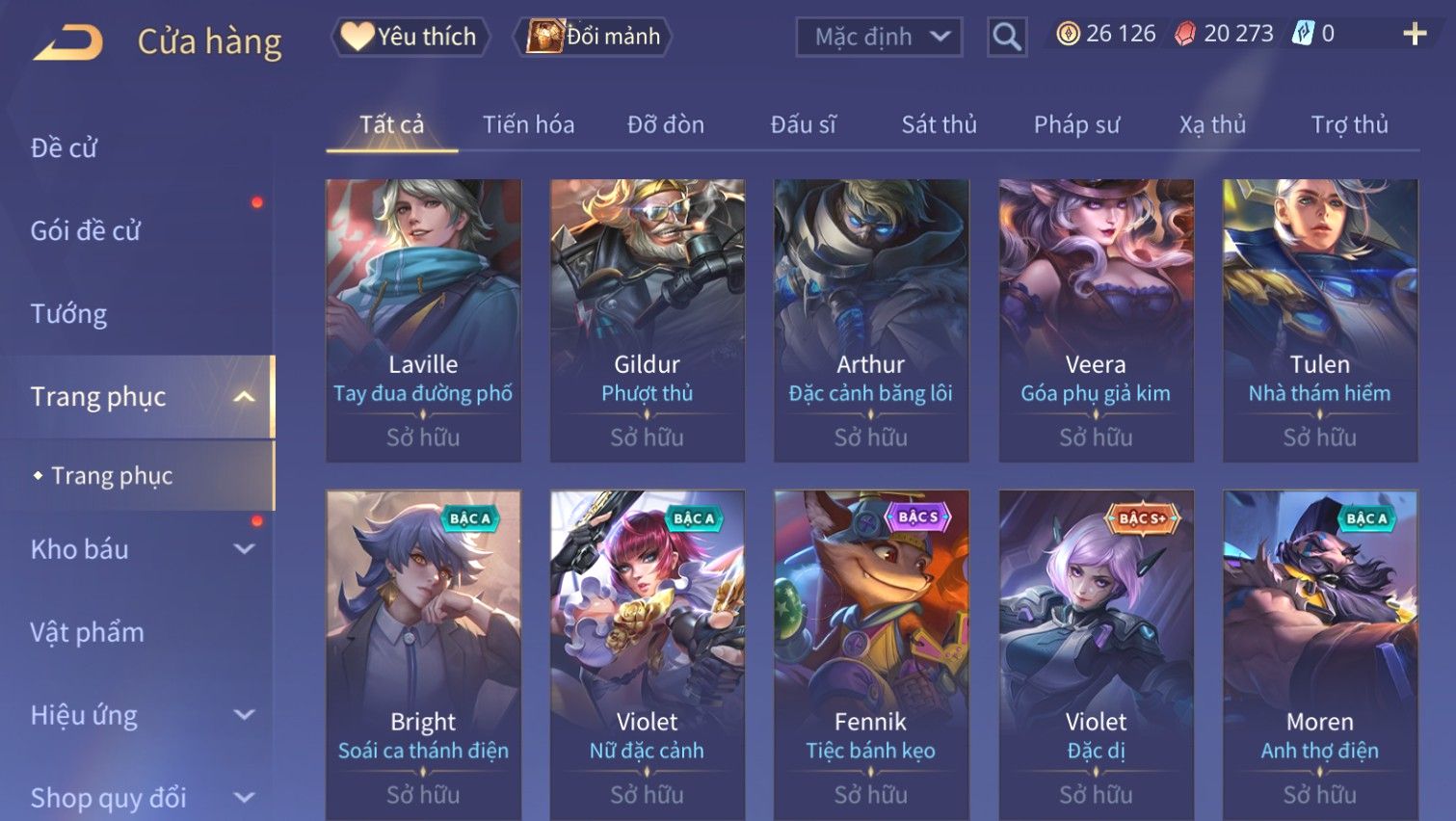
Task: Tap the back arrow icon
Action: click(x=67, y=42)
